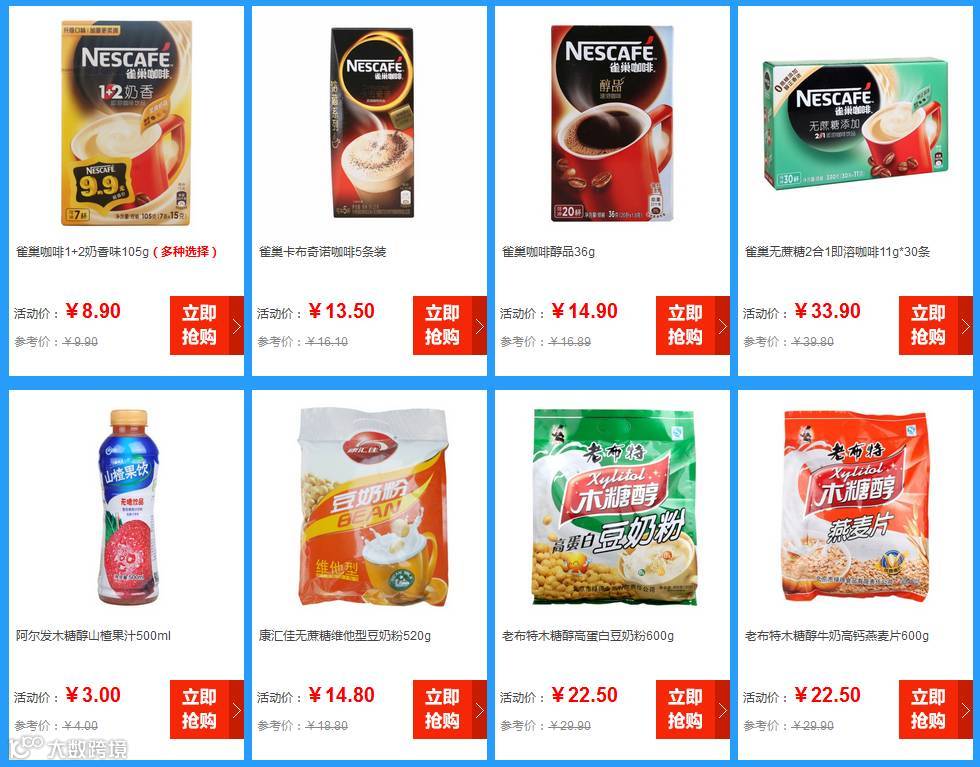Click 立即抢购 for the ¥8.90 Nescafe 1+2
The image size is (980, 767).
click(x=207, y=326)
